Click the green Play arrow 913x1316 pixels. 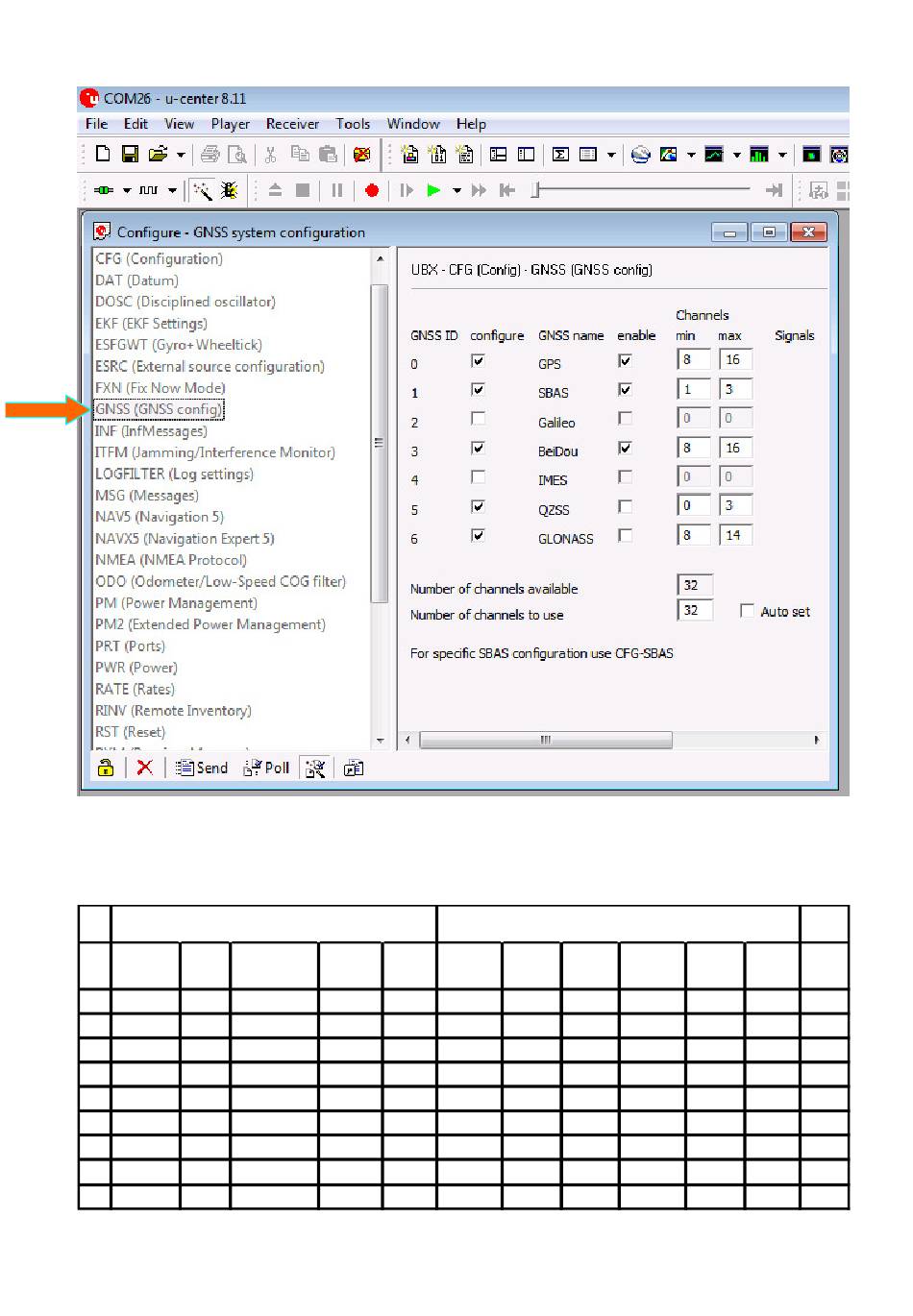point(433,190)
